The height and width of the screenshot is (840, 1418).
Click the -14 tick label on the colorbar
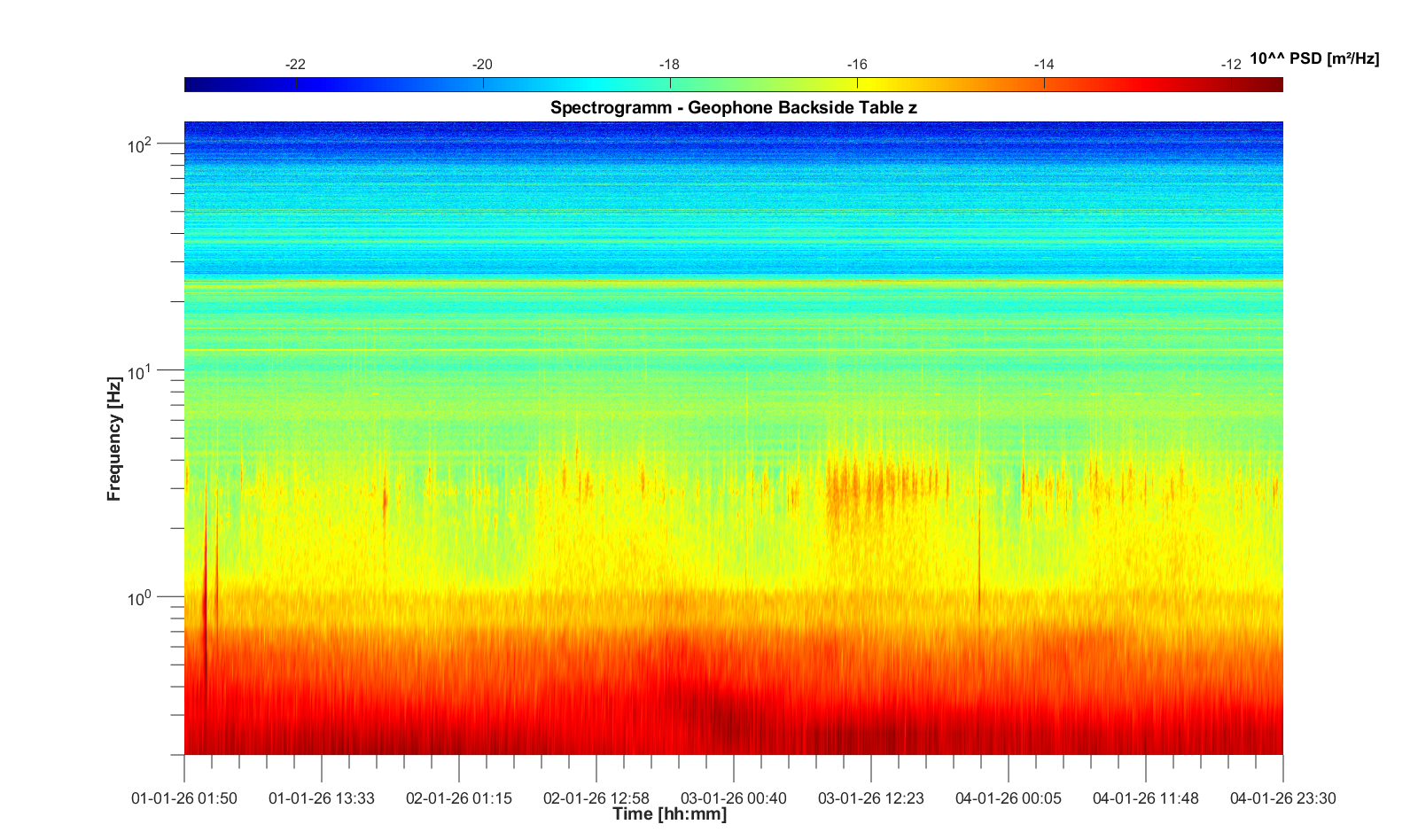click(1043, 65)
